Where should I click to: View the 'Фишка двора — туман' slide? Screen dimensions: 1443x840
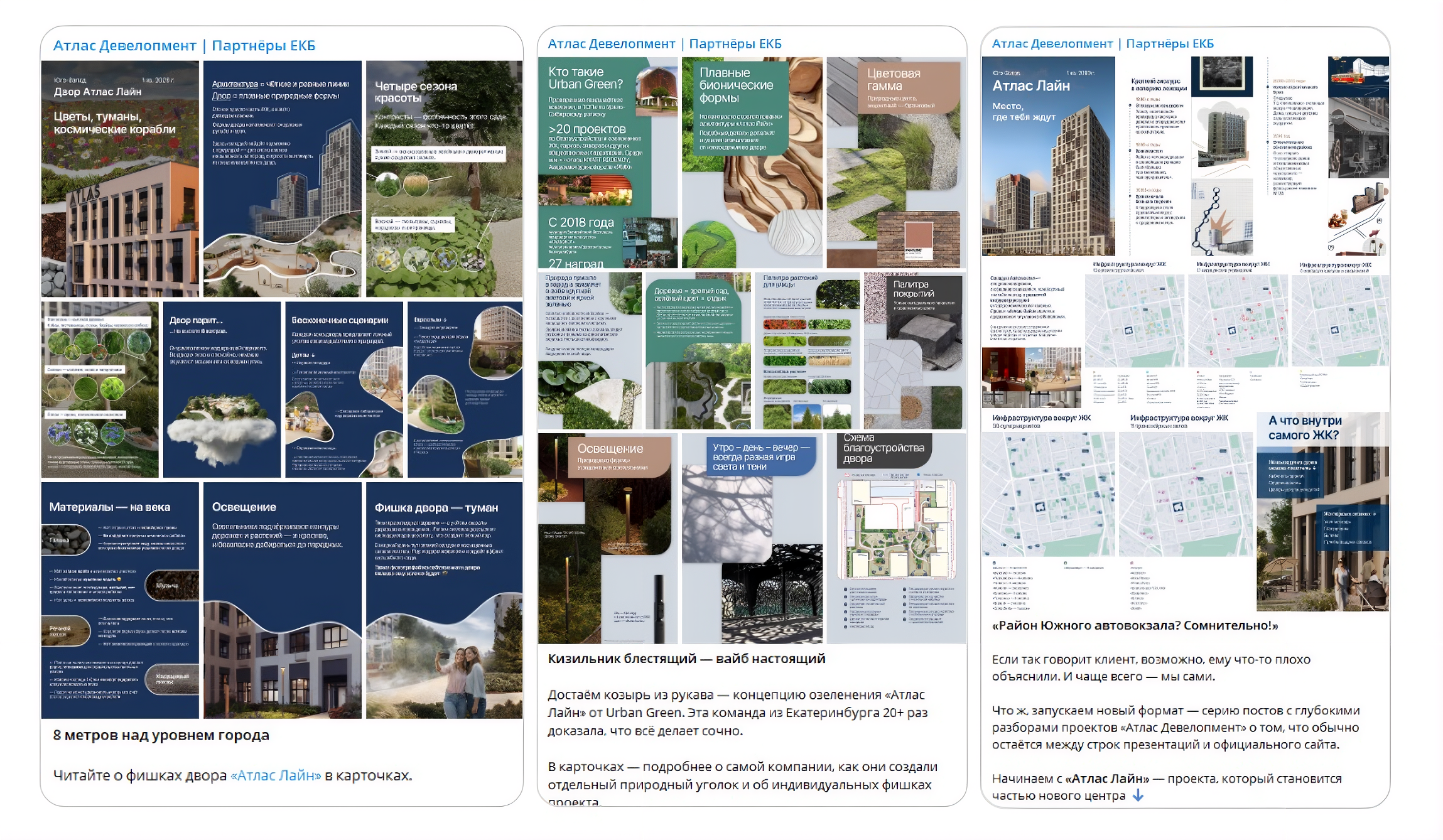pyautogui.click(x=444, y=600)
